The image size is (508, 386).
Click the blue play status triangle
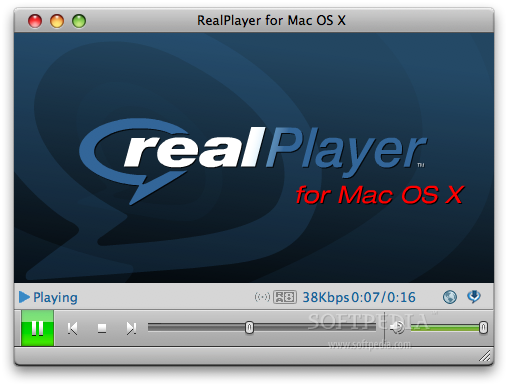coord(24,297)
